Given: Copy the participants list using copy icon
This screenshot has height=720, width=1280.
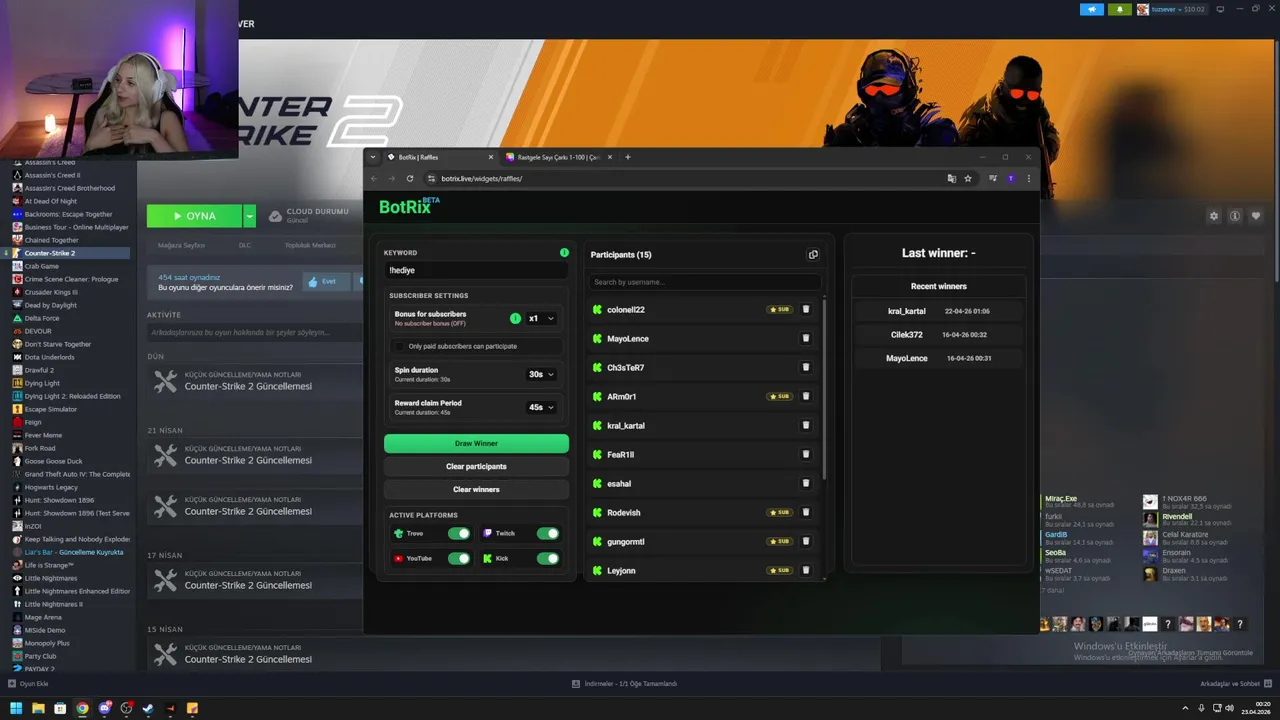Looking at the screenshot, I should [x=813, y=255].
